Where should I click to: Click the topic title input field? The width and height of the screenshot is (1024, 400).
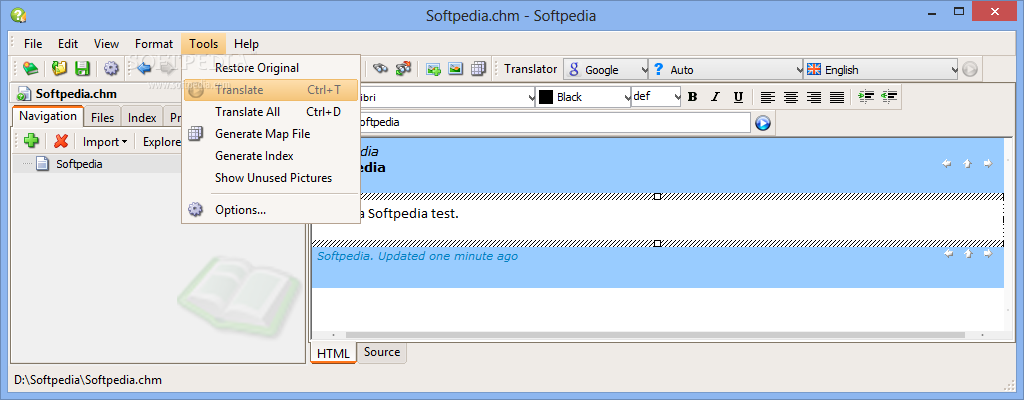(554, 122)
